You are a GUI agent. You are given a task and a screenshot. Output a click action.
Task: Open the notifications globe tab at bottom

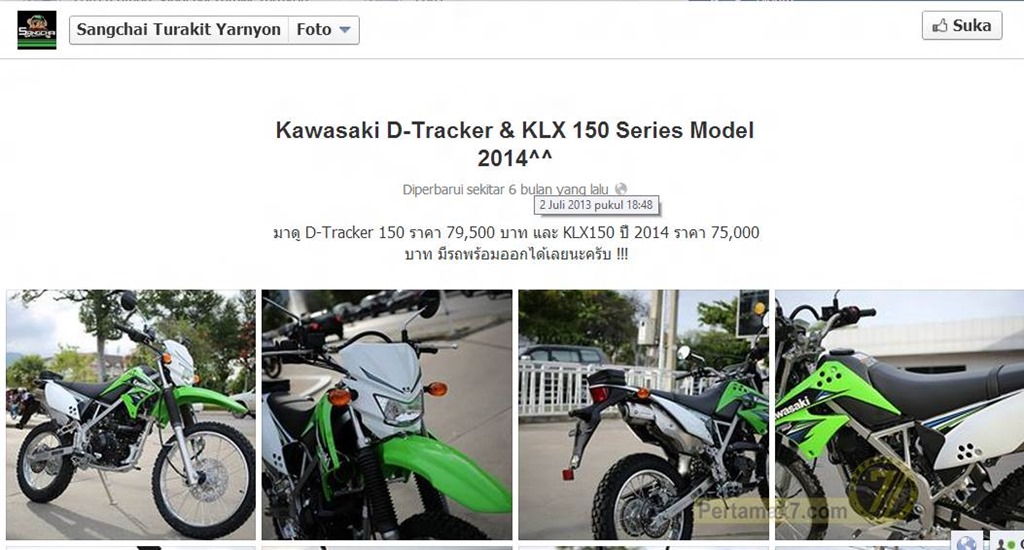click(967, 542)
